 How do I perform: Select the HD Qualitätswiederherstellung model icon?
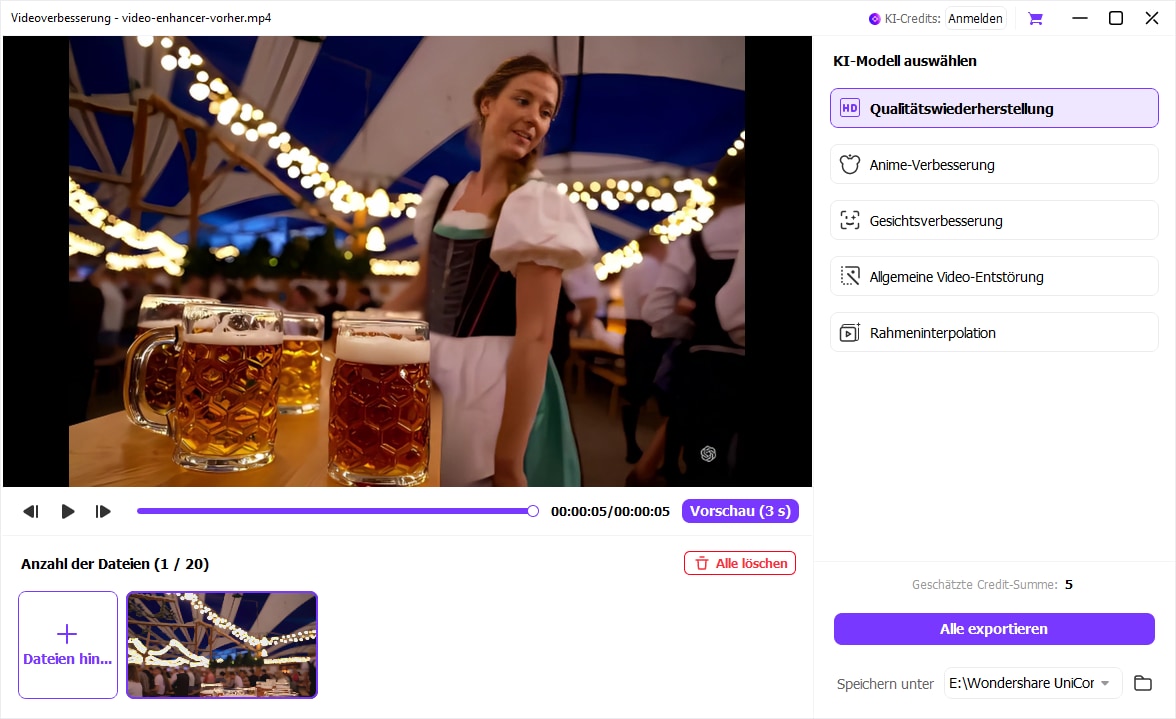coord(850,107)
